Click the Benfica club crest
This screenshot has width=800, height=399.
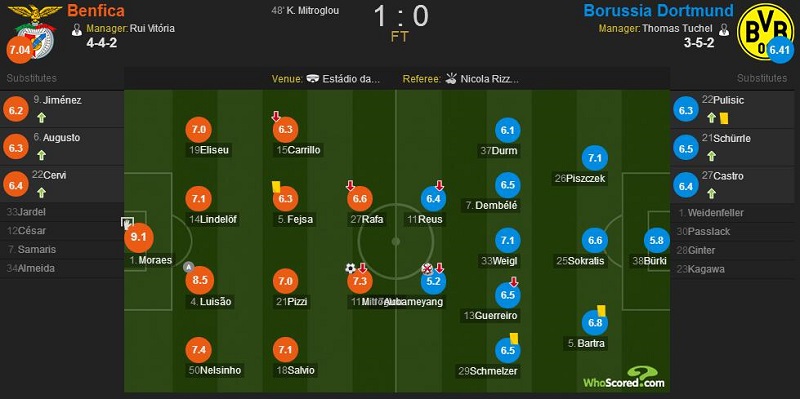tap(34, 31)
